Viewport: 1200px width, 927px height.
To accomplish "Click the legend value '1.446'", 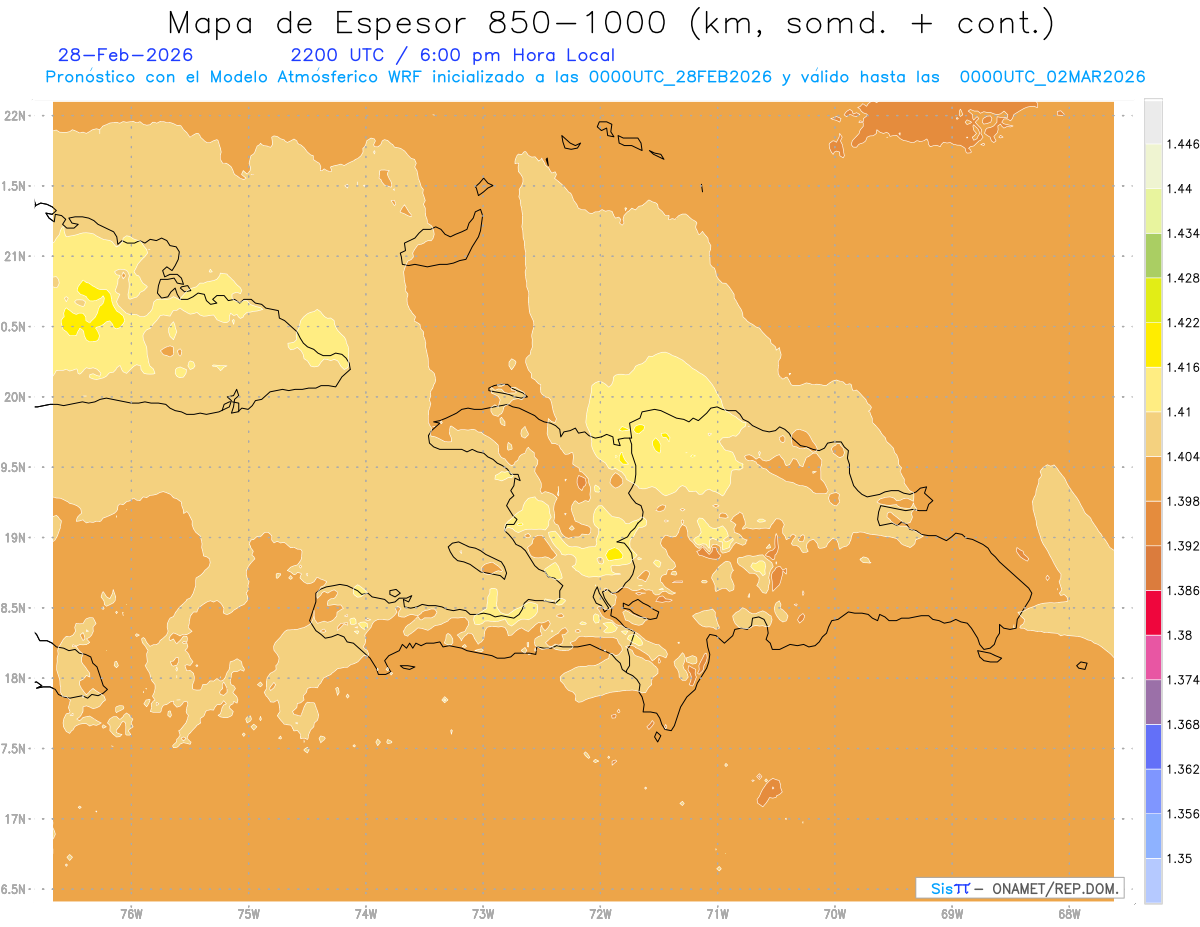I will (x=1183, y=144).
